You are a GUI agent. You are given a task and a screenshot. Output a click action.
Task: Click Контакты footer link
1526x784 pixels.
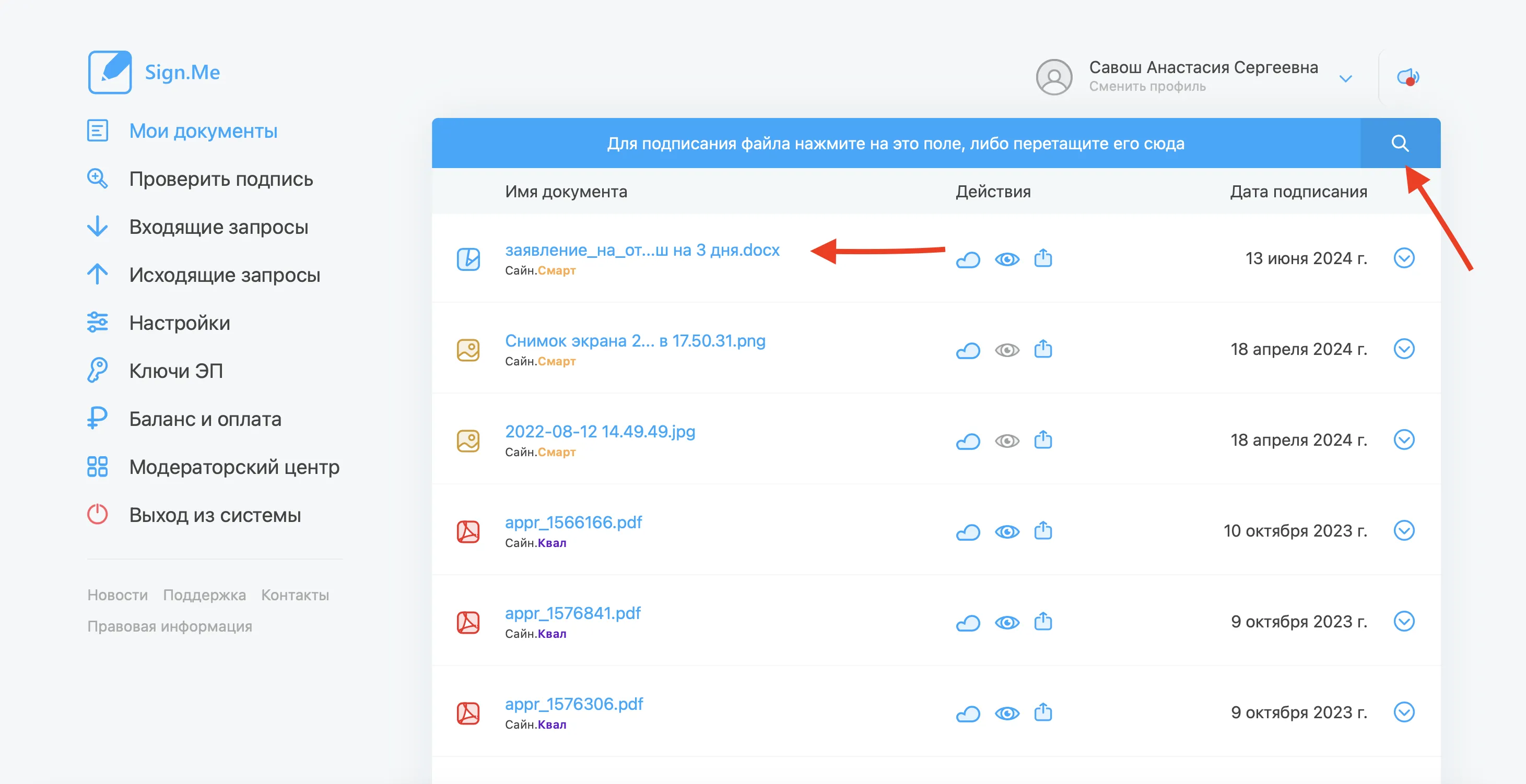pos(295,595)
